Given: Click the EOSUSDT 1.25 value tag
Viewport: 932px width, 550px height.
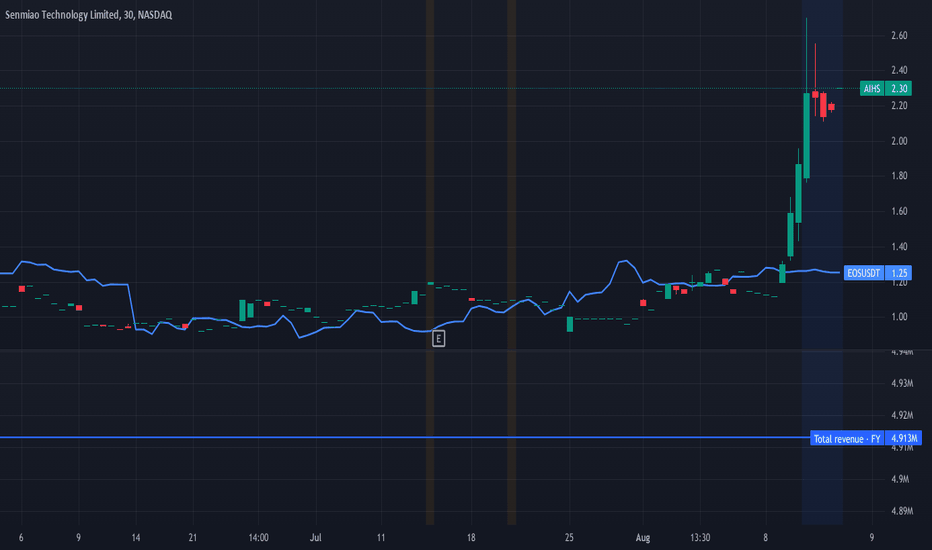Looking at the screenshot, I should pyautogui.click(x=898, y=273).
